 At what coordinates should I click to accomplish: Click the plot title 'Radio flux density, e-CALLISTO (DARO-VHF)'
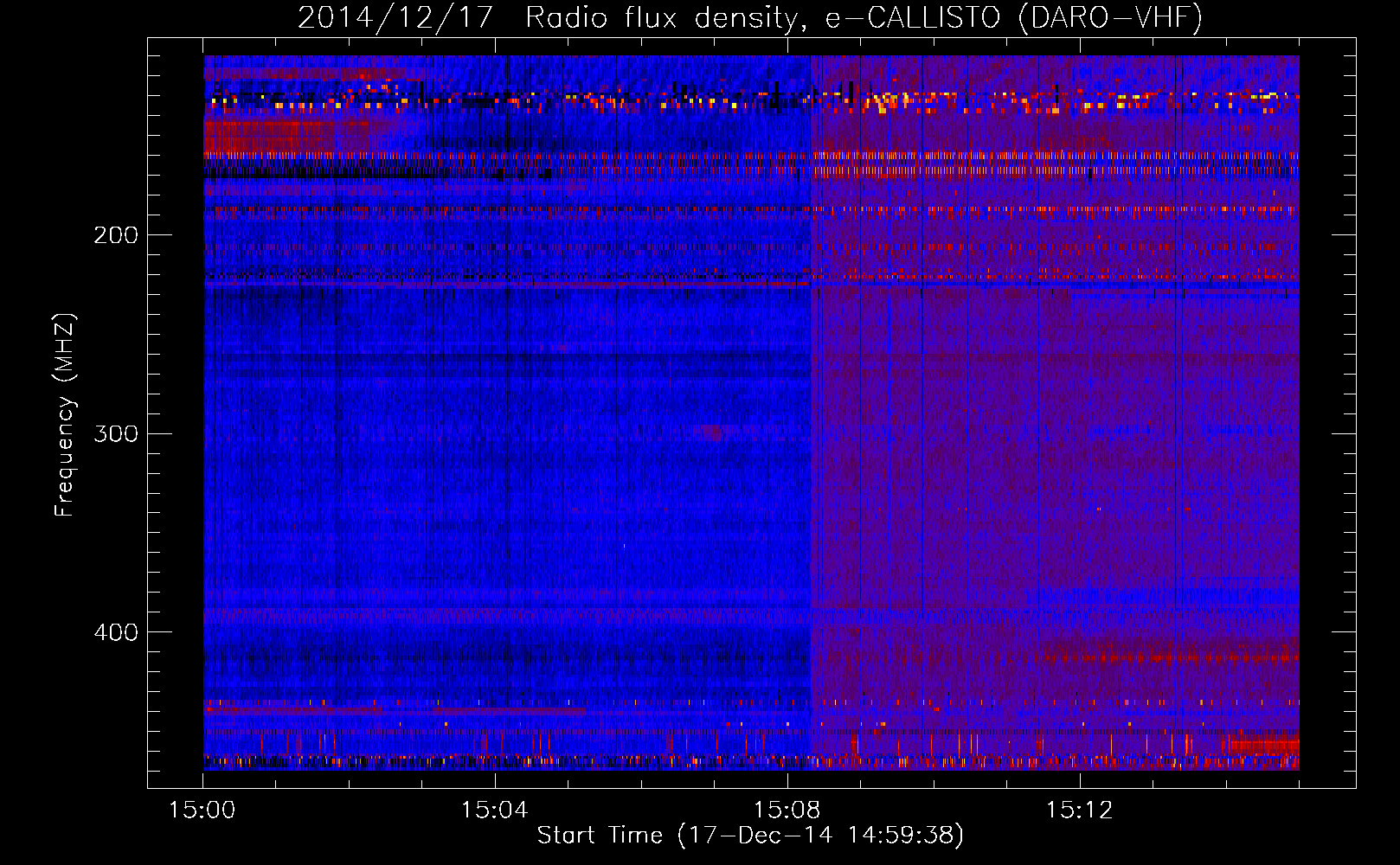(x=864, y=17)
